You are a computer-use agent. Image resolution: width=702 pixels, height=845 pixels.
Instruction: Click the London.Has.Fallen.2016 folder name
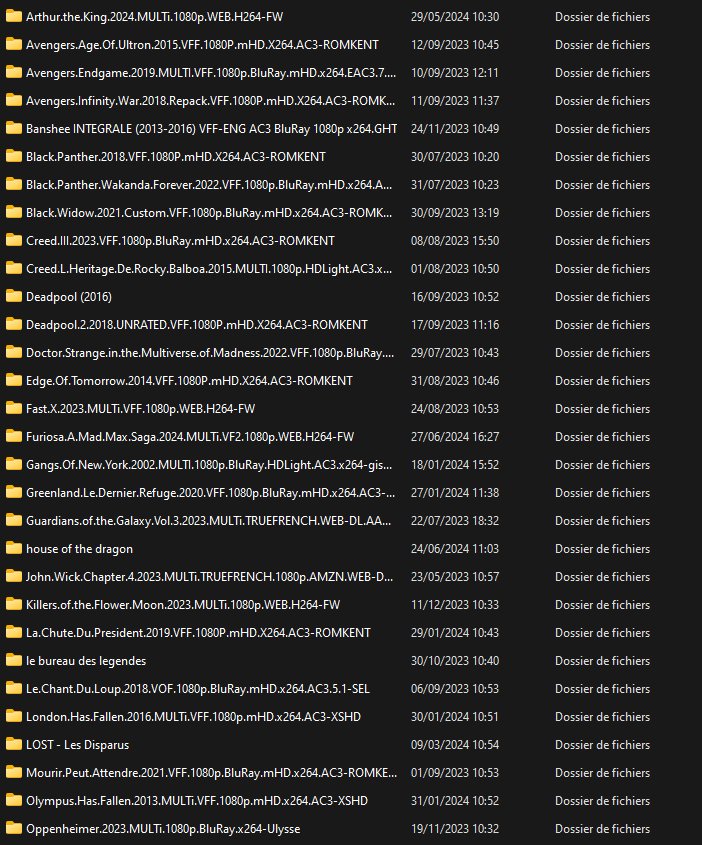[x=193, y=717]
